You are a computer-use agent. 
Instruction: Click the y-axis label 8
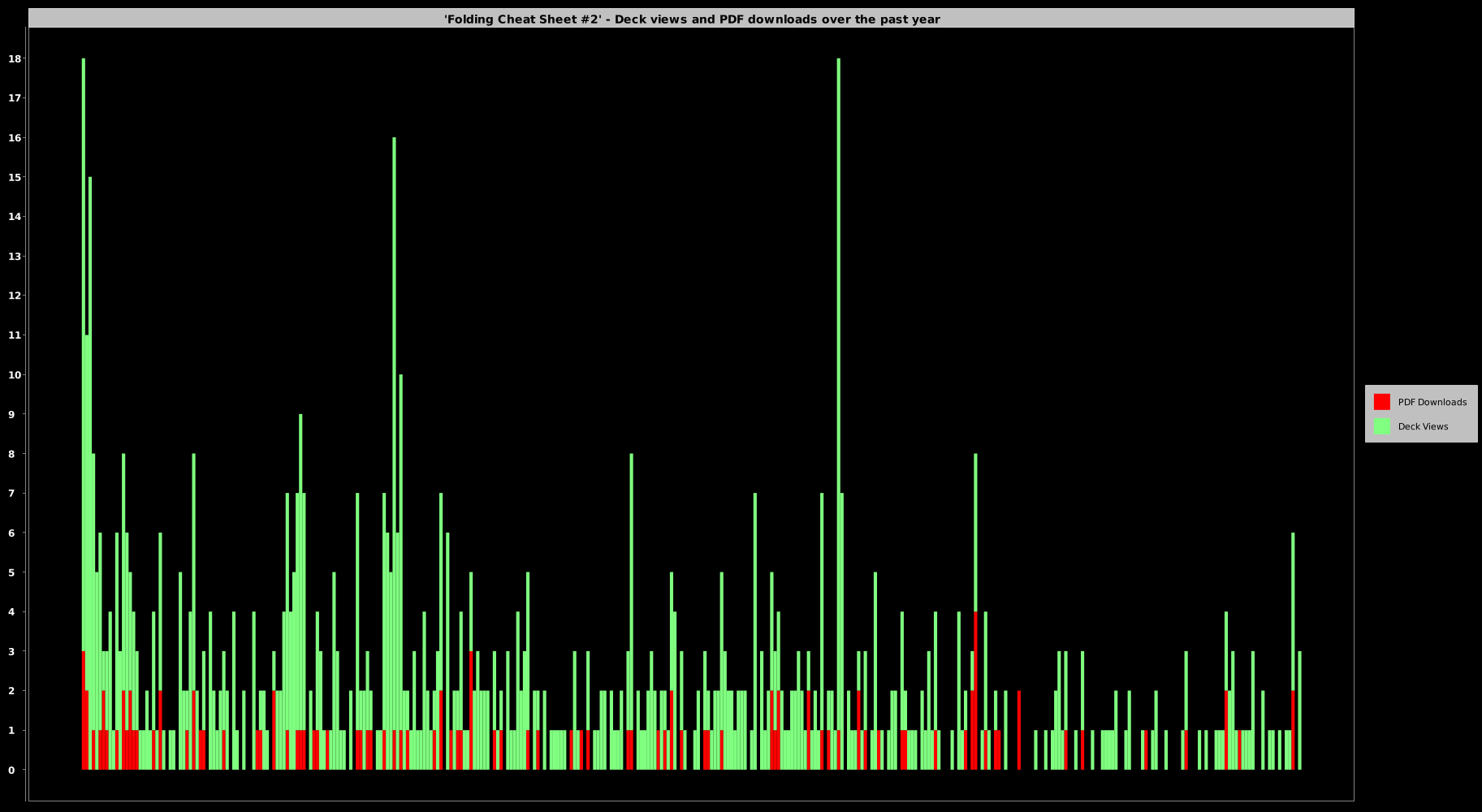coord(11,454)
